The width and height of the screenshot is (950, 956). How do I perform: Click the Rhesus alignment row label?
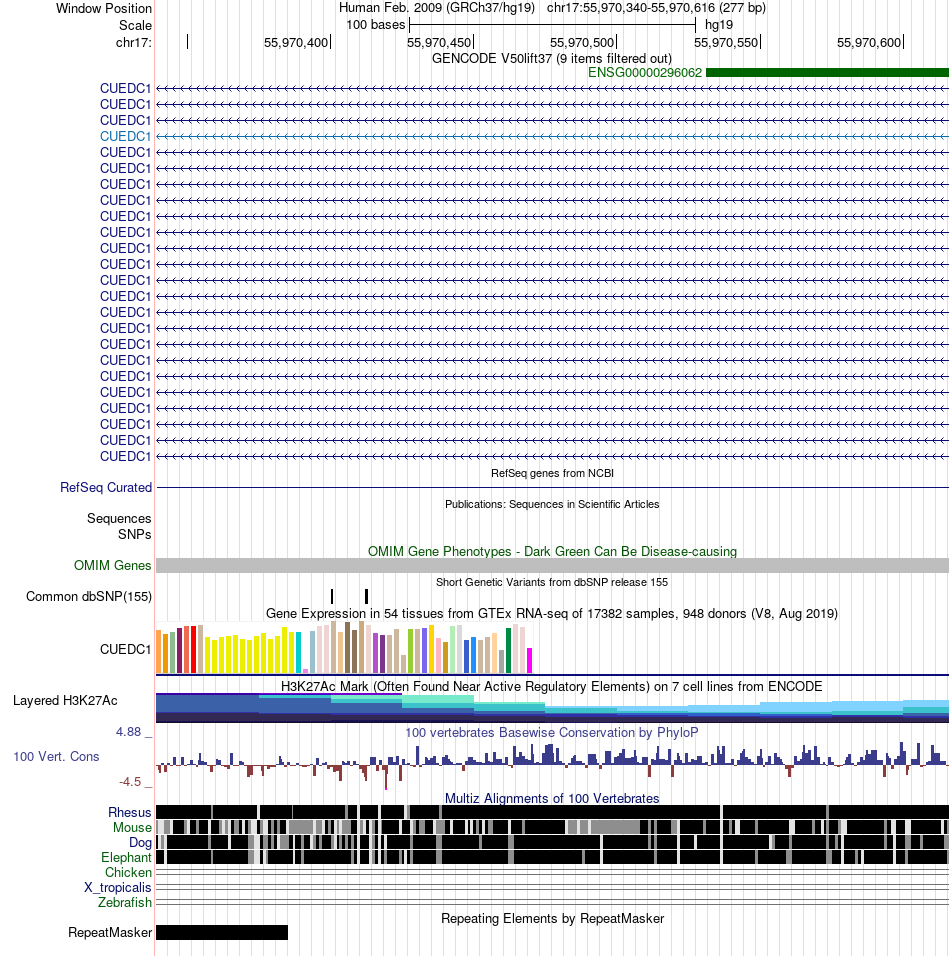129,813
